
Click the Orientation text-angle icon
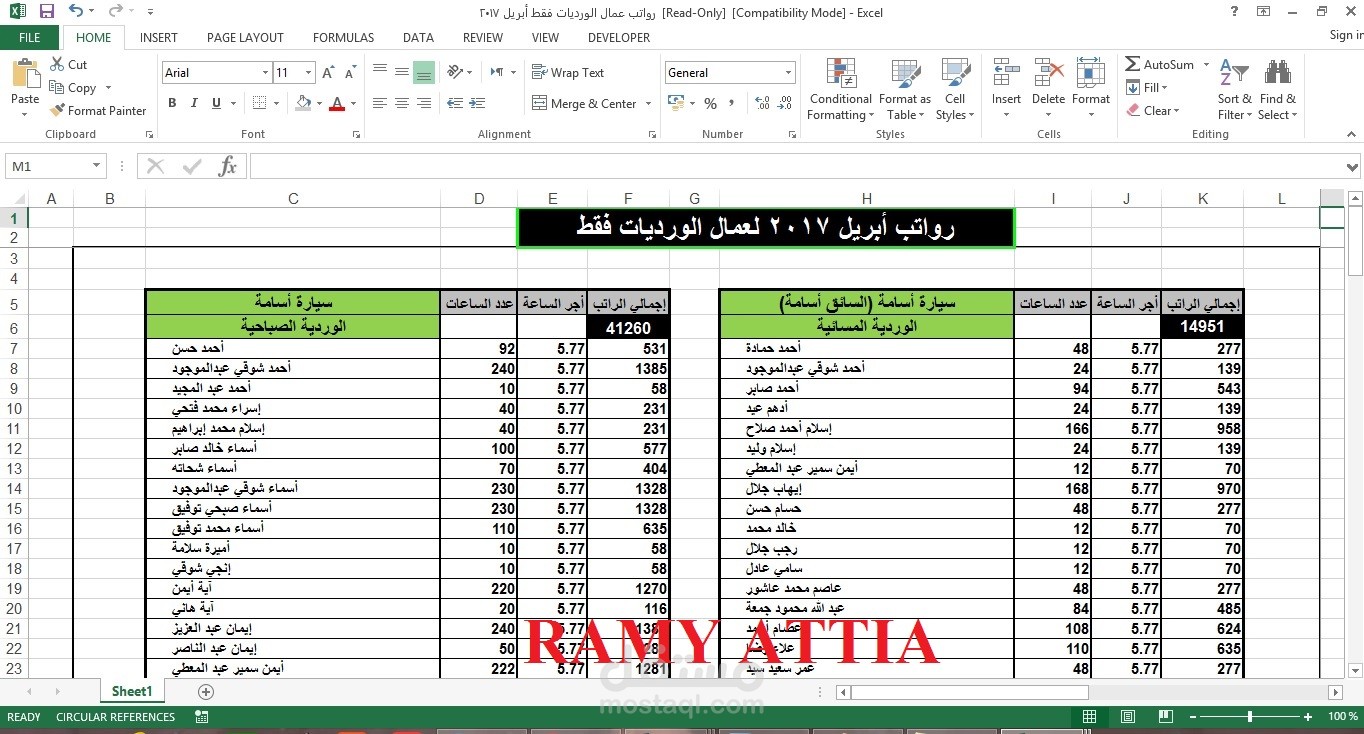[x=455, y=73]
